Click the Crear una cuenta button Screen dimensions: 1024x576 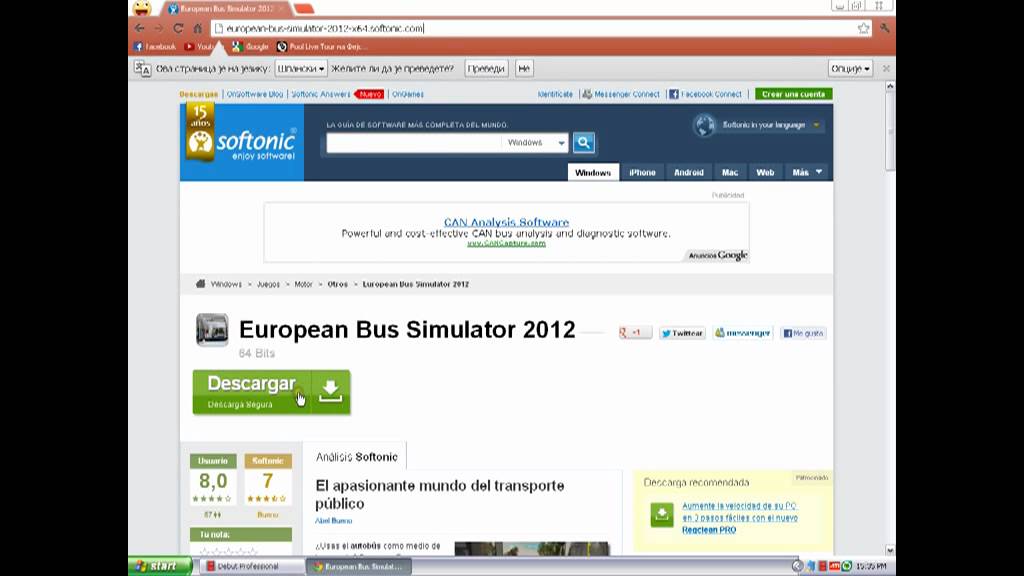click(793, 94)
